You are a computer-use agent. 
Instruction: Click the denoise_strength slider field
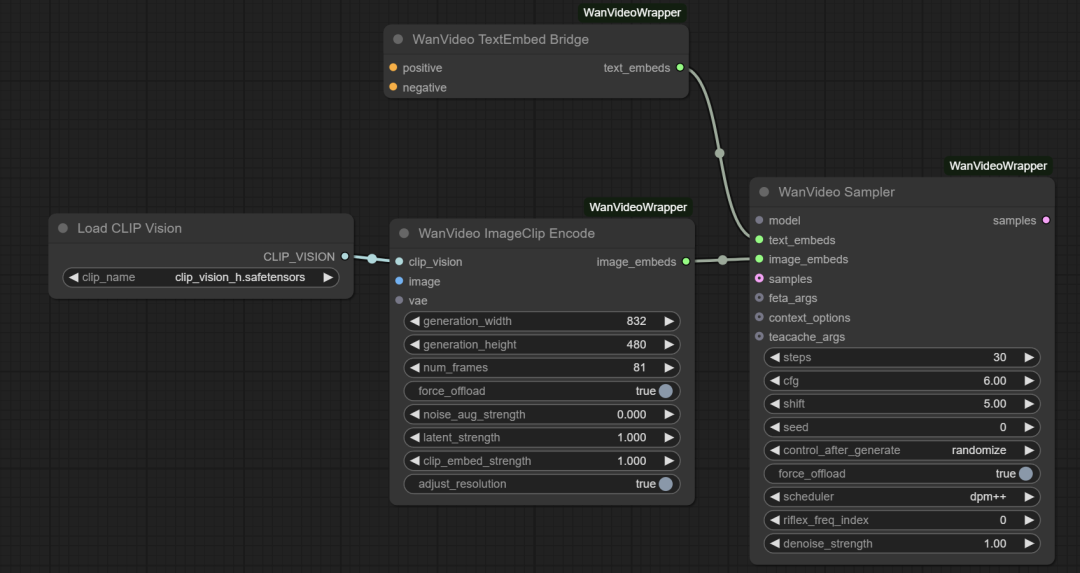pyautogui.click(x=902, y=544)
